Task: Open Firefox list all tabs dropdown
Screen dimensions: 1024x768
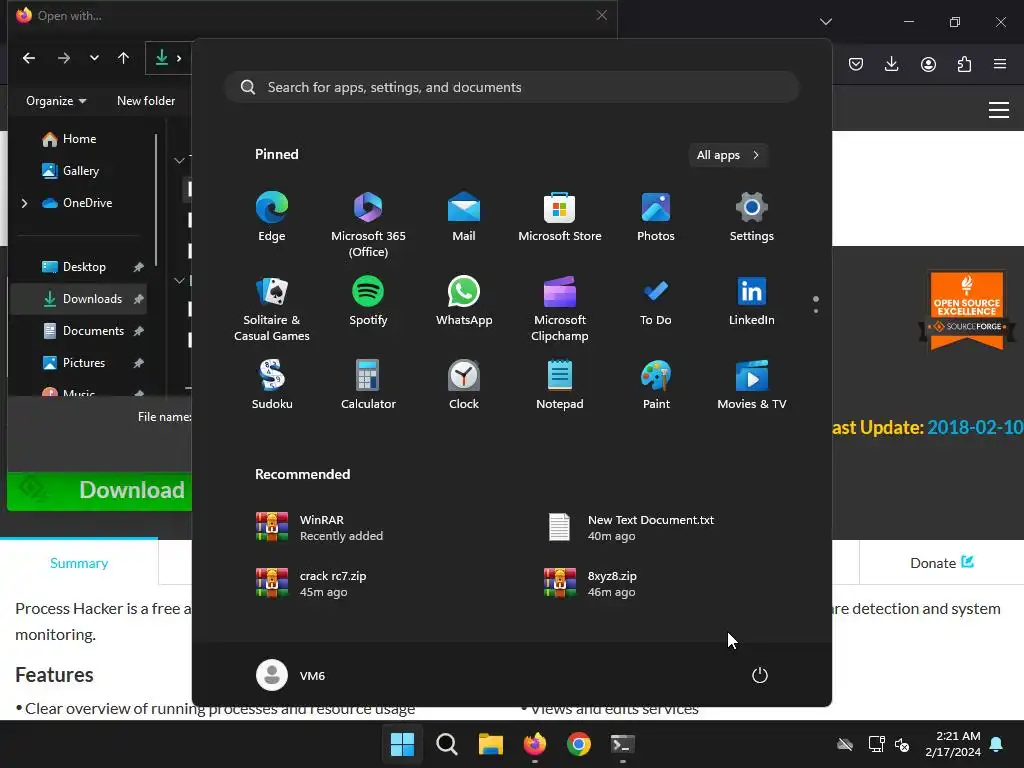Action: point(825,22)
